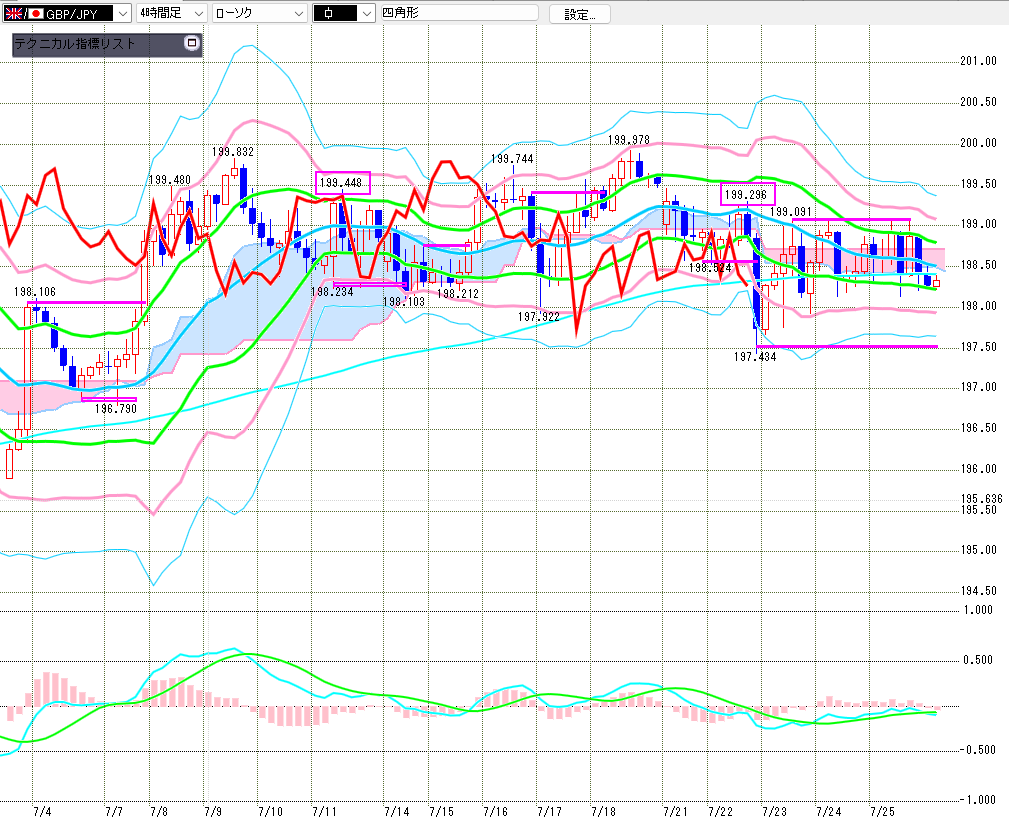1009x821 pixels.
Task: Click the 198.234 price annotation
Action: point(332,292)
